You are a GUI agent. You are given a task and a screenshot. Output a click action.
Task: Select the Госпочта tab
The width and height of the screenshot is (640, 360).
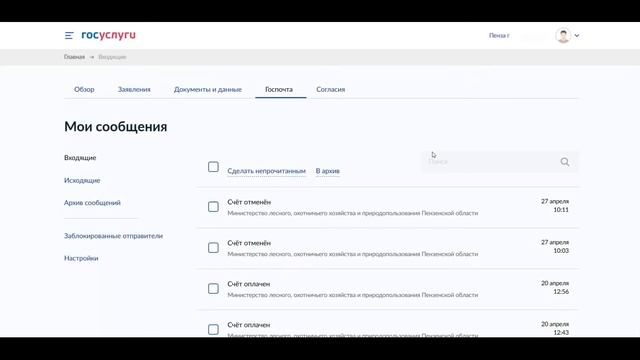pyautogui.click(x=279, y=89)
